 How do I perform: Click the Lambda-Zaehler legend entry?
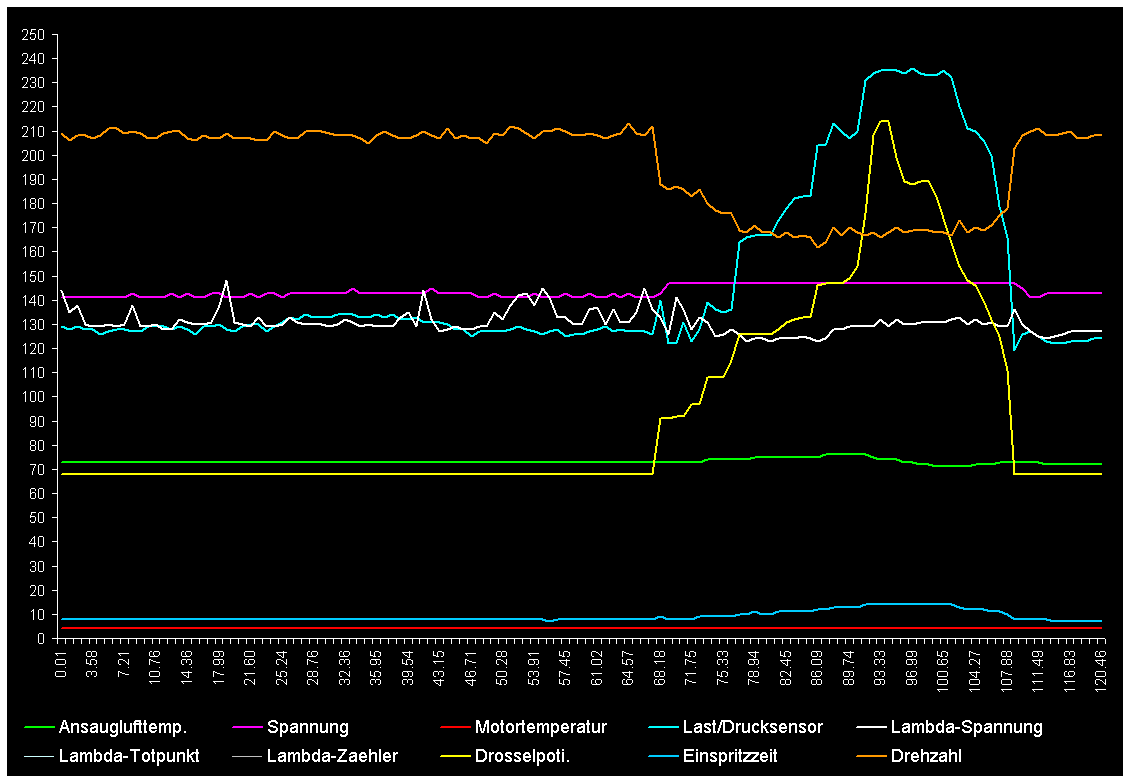[x=332, y=756]
